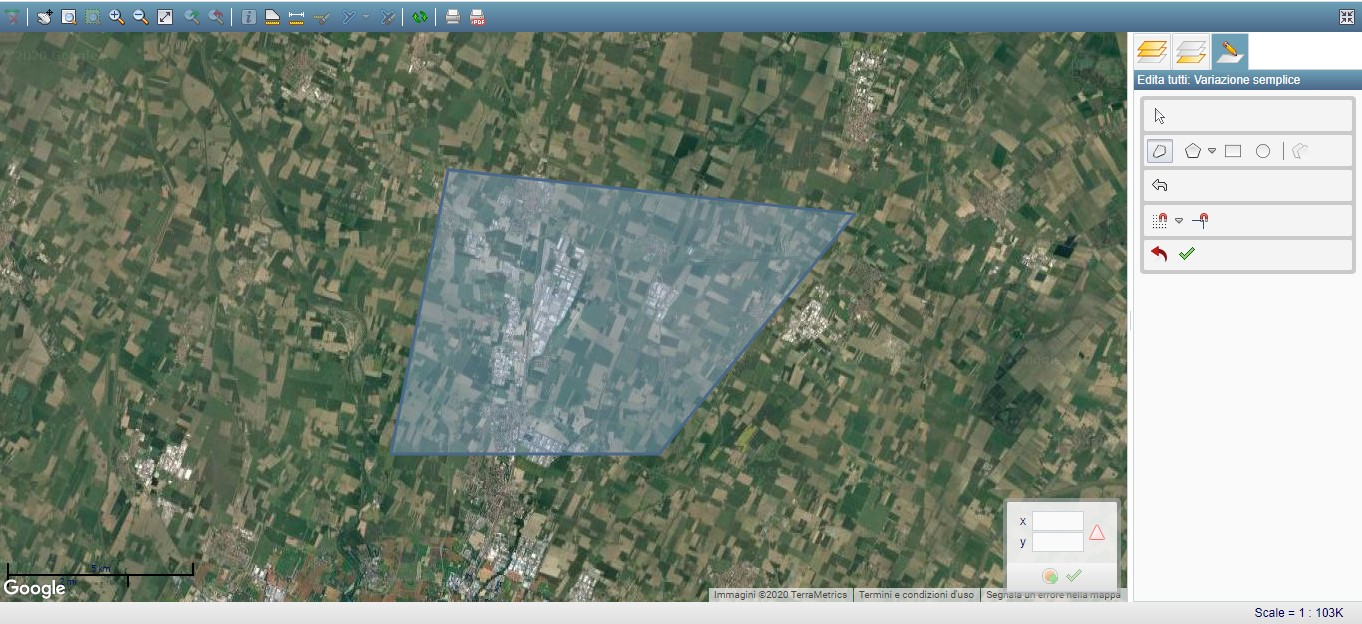The width and height of the screenshot is (1362, 624).
Task: Select the freehand polygon draw tool
Action: 1160,151
